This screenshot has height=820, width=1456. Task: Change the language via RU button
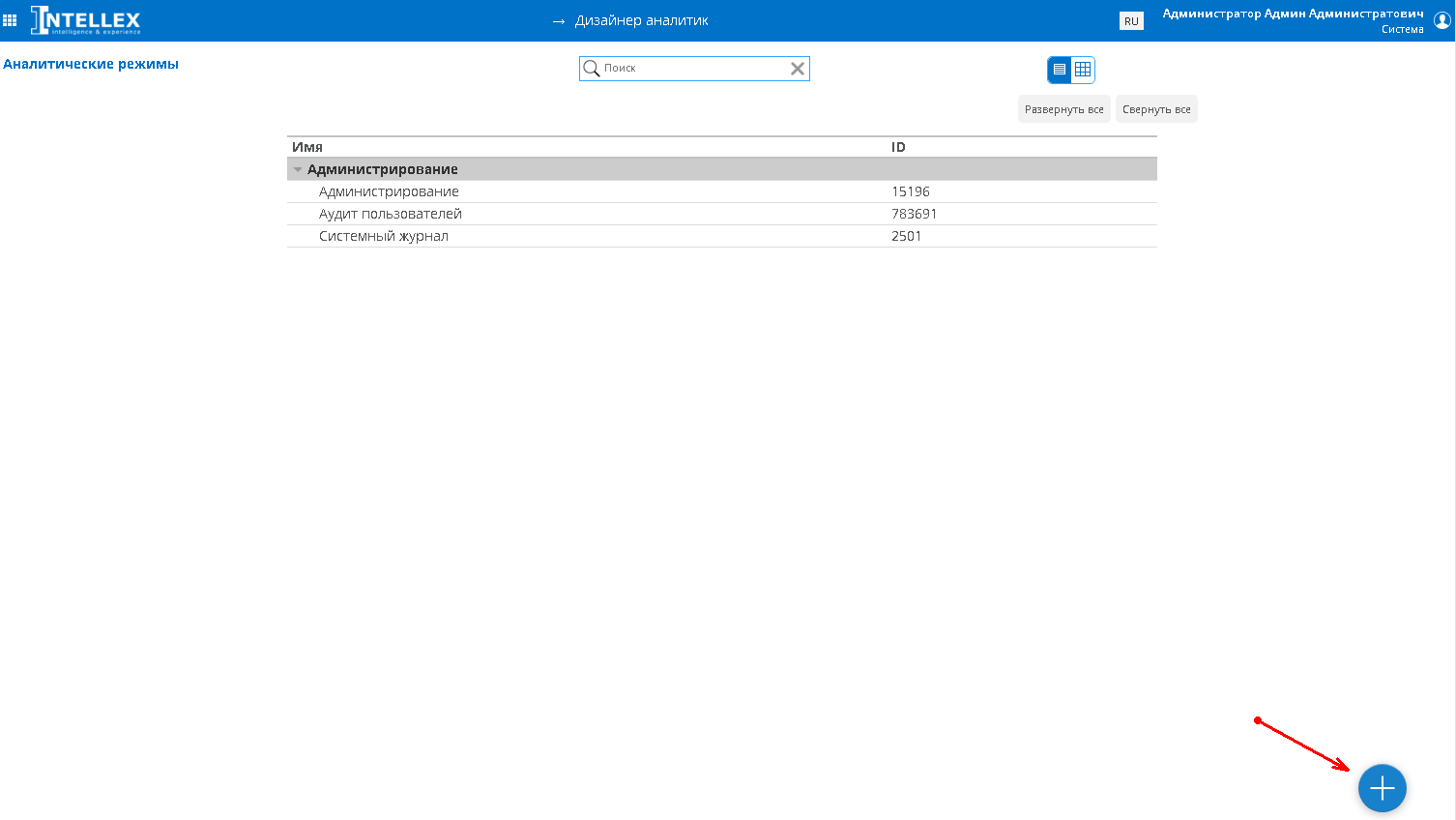tap(1131, 21)
